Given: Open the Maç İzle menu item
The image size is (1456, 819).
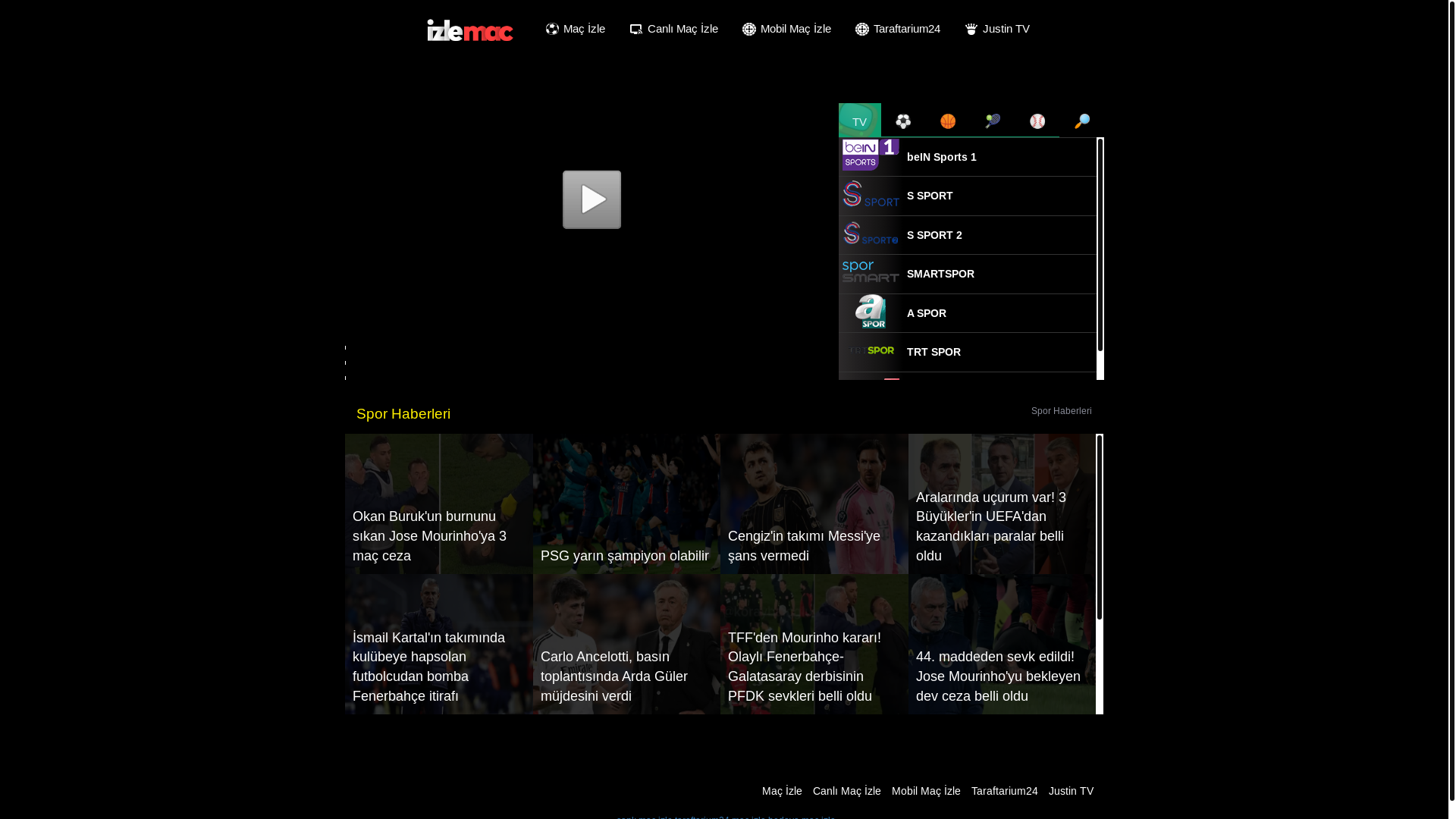Looking at the screenshot, I should point(575,29).
